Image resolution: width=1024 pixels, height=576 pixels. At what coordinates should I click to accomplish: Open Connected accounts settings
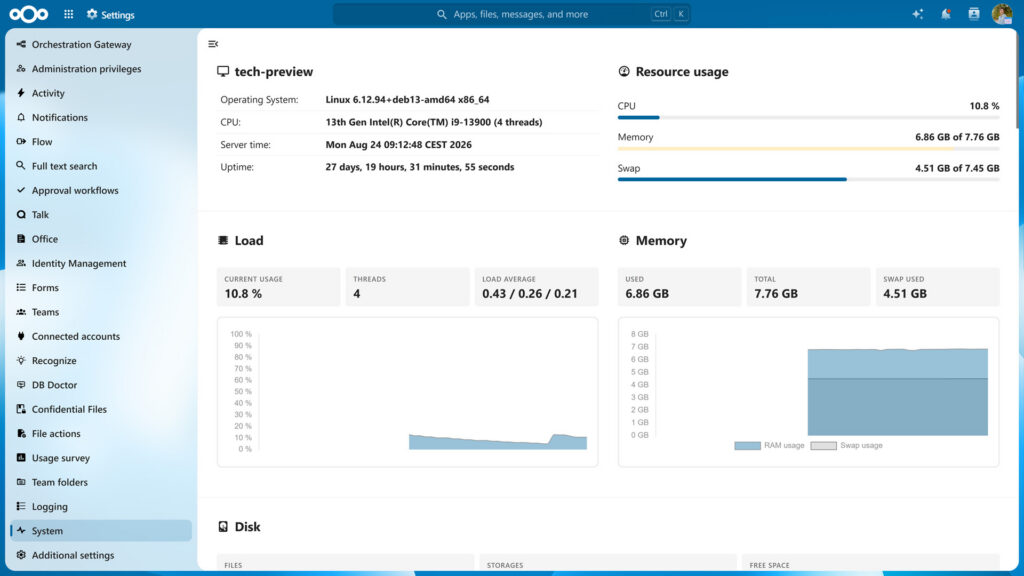(x=101, y=336)
